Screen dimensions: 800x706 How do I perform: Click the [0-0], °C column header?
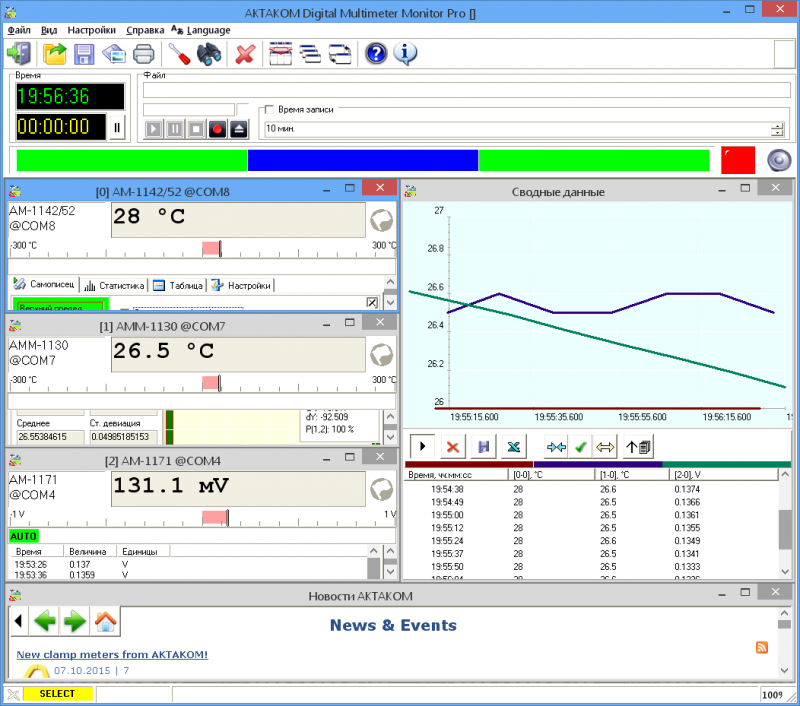point(552,475)
